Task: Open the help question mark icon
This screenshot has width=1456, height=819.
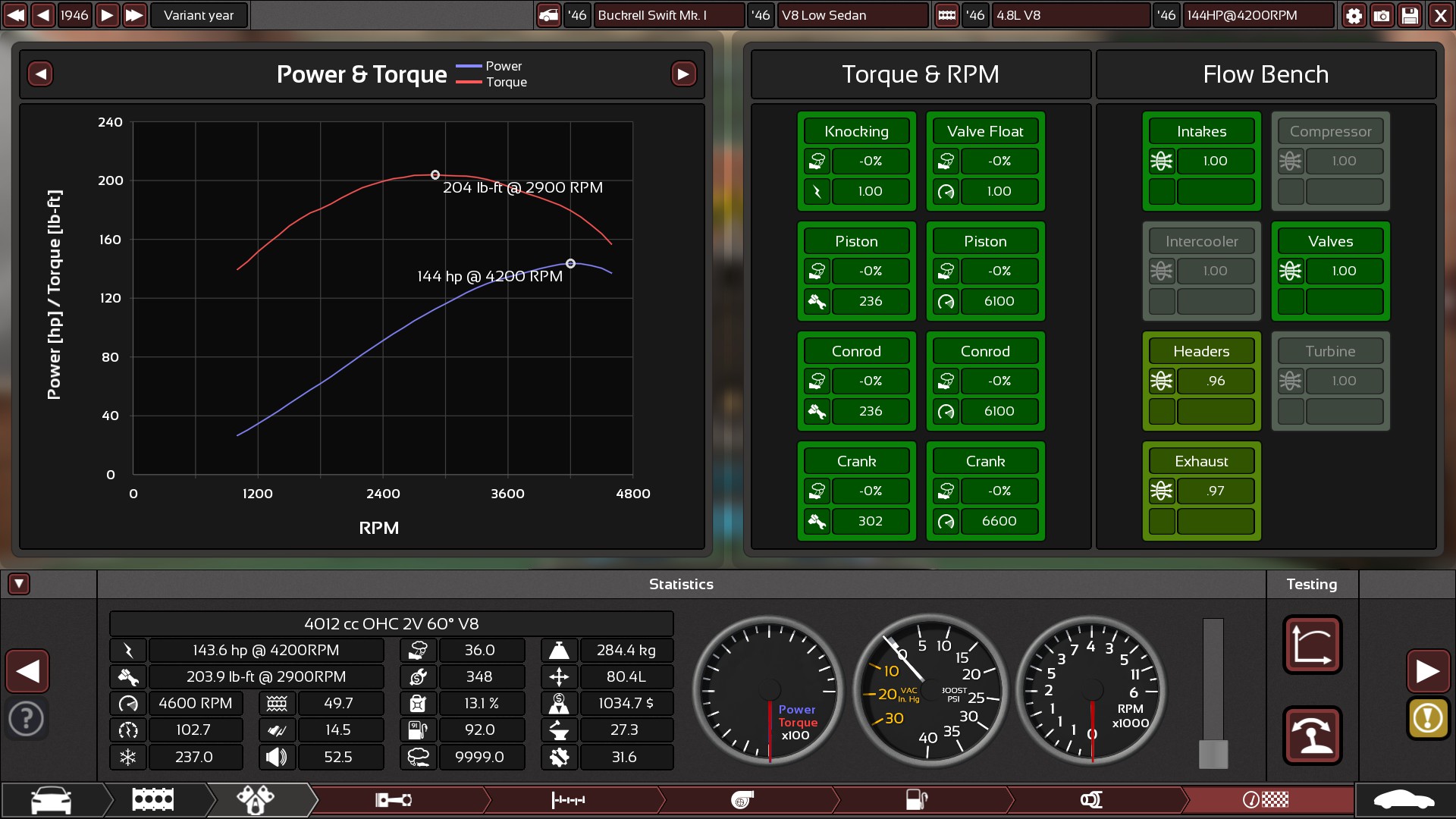Action: (x=27, y=717)
